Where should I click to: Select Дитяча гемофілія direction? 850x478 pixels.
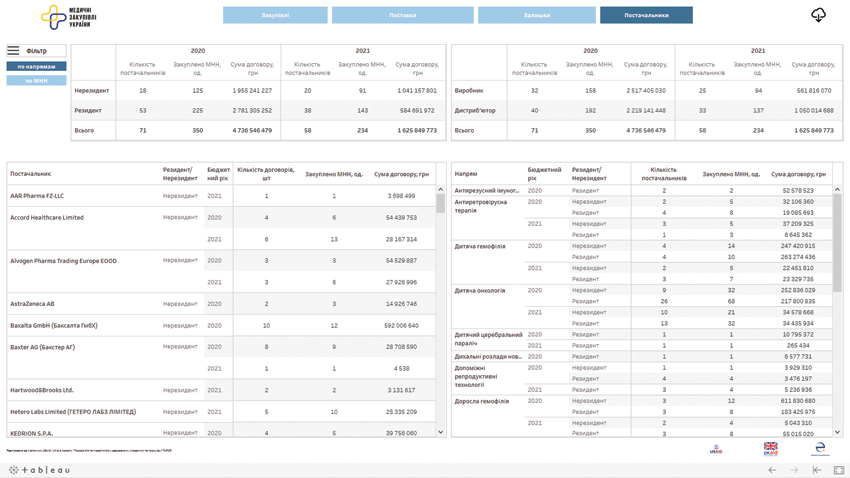[480, 246]
